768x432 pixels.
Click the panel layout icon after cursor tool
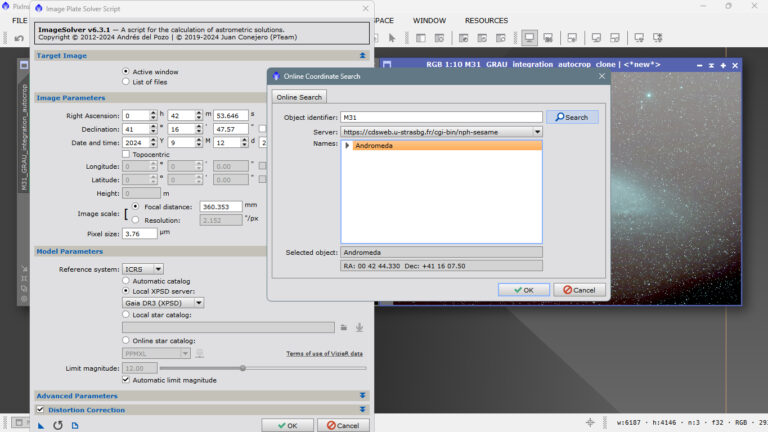[421, 38]
